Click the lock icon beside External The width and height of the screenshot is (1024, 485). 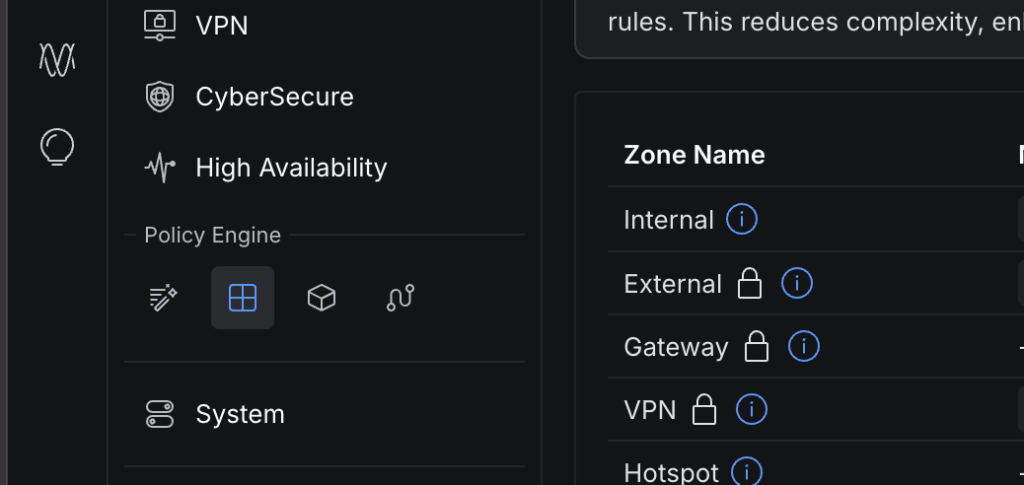tap(750, 284)
